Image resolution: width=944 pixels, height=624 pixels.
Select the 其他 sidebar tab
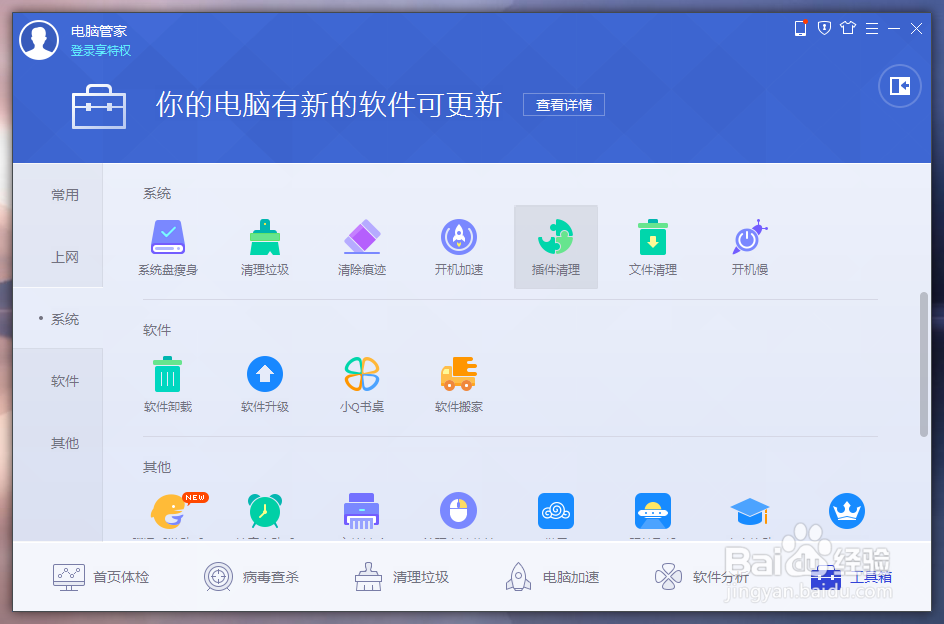pyautogui.click(x=58, y=443)
